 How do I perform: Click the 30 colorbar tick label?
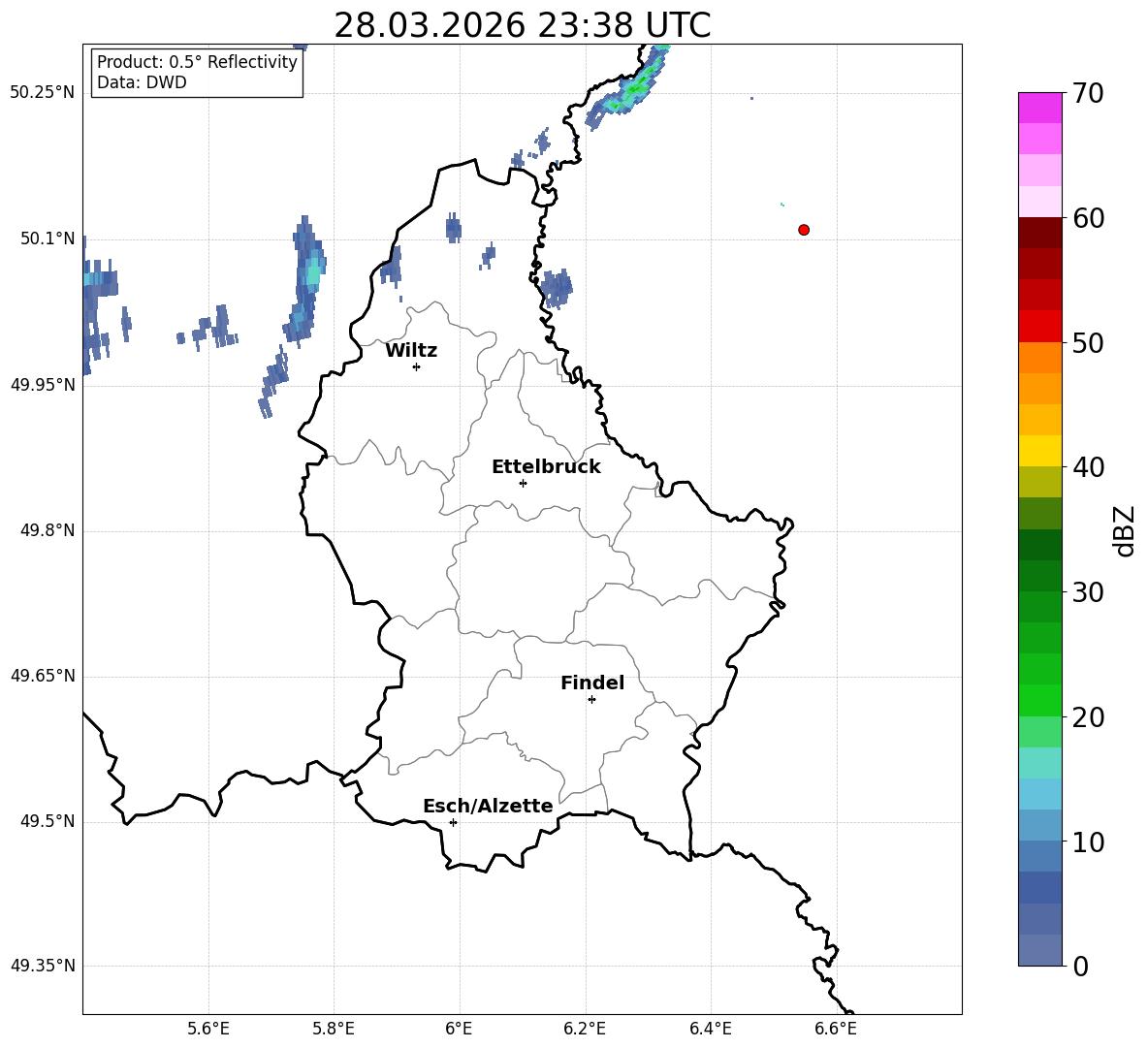click(x=1088, y=592)
